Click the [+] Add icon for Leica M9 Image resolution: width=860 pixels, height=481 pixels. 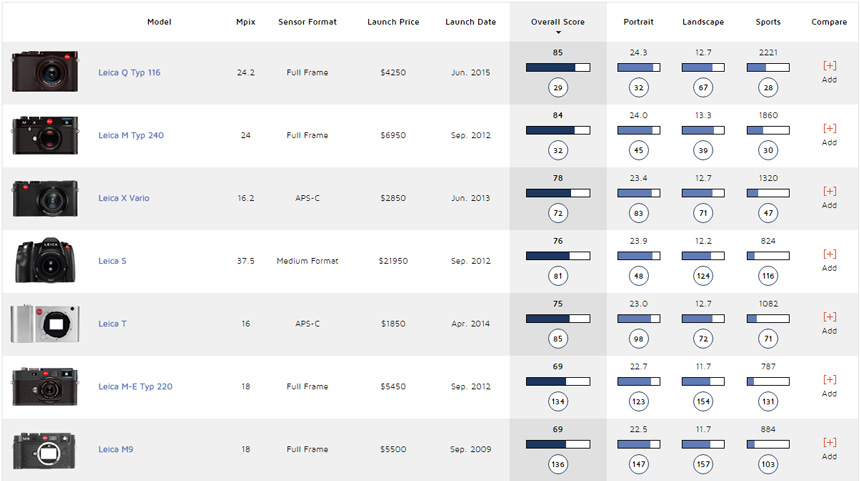[x=829, y=443]
